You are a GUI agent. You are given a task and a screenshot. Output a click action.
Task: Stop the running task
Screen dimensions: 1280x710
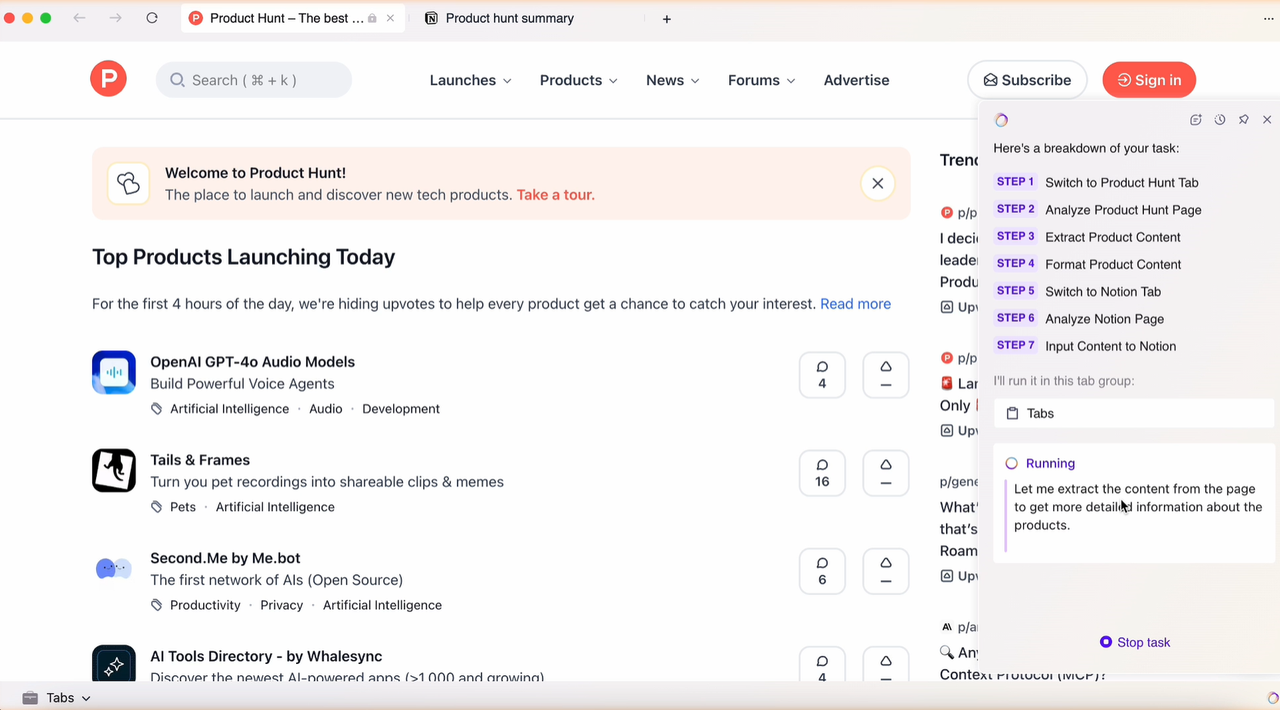click(x=1135, y=642)
